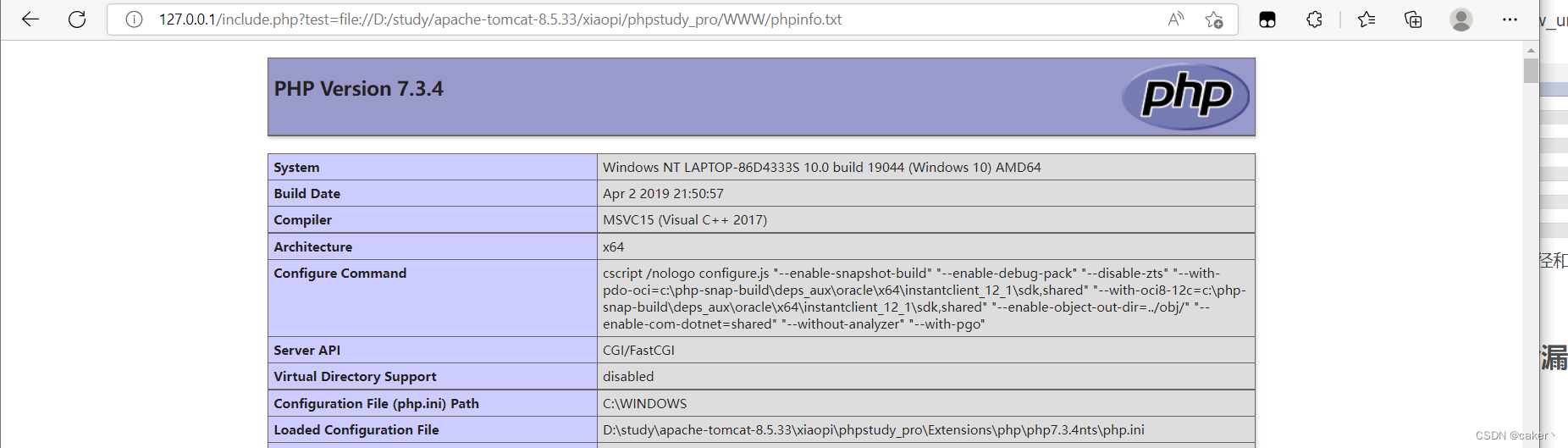Image resolution: width=1568 pixels, height=448 pixels.
Task: Click the cscript configure command value
Action: (x=925, y=298)
